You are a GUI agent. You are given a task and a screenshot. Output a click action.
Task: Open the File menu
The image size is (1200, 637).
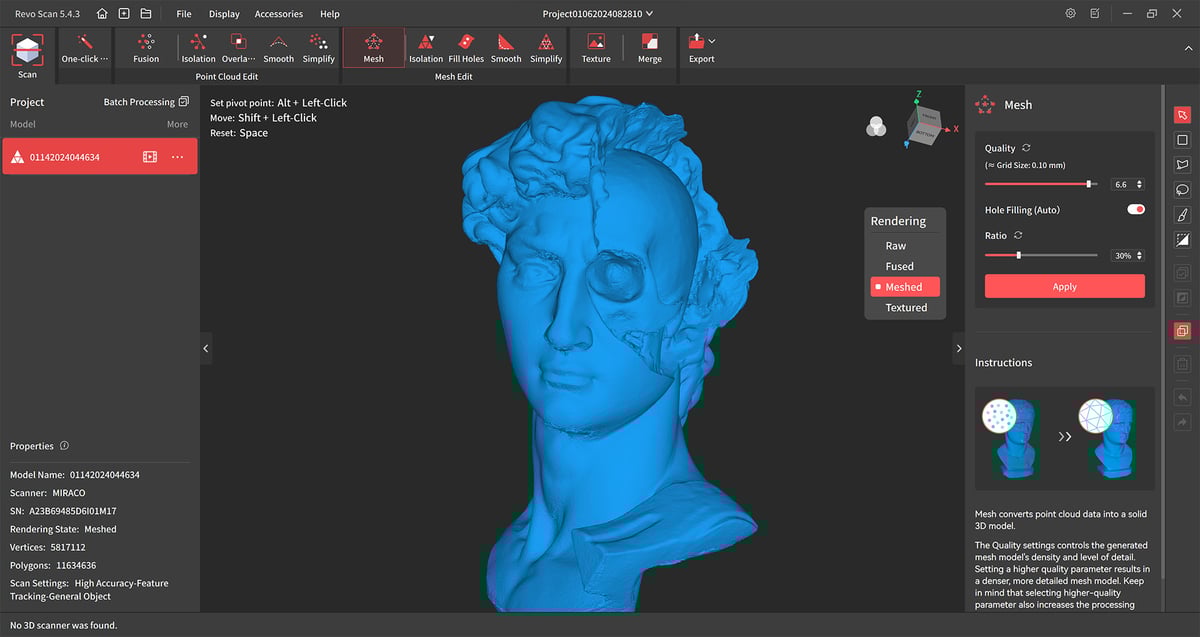pos(184,14)
